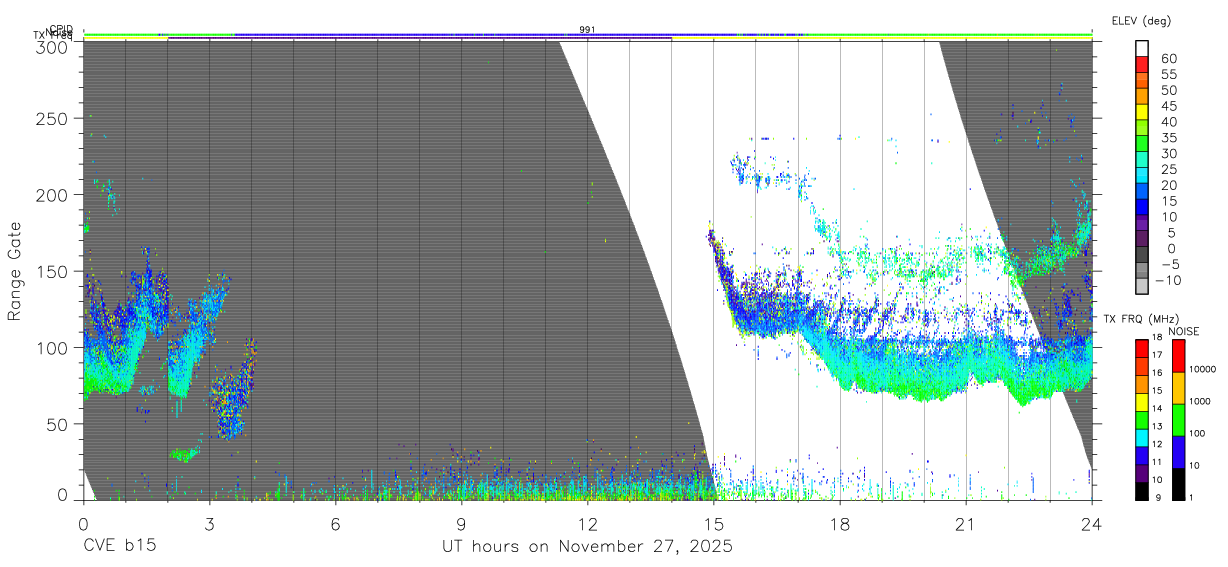Click the '991' CPID value at the top

(587, 30)
